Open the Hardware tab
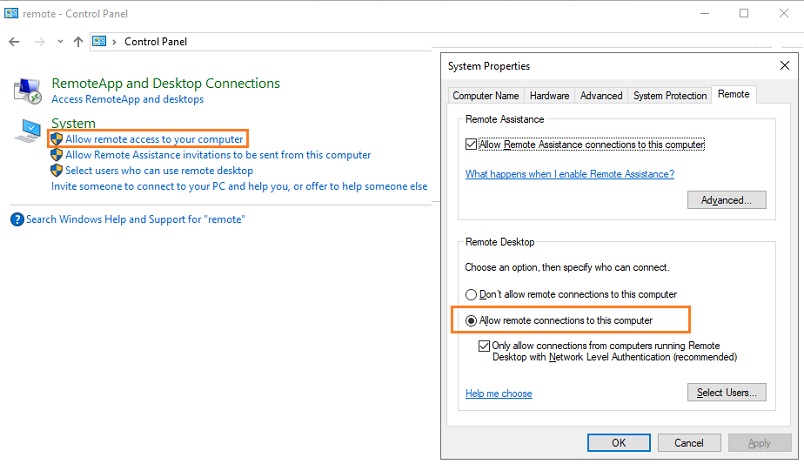 pos(549,95)
